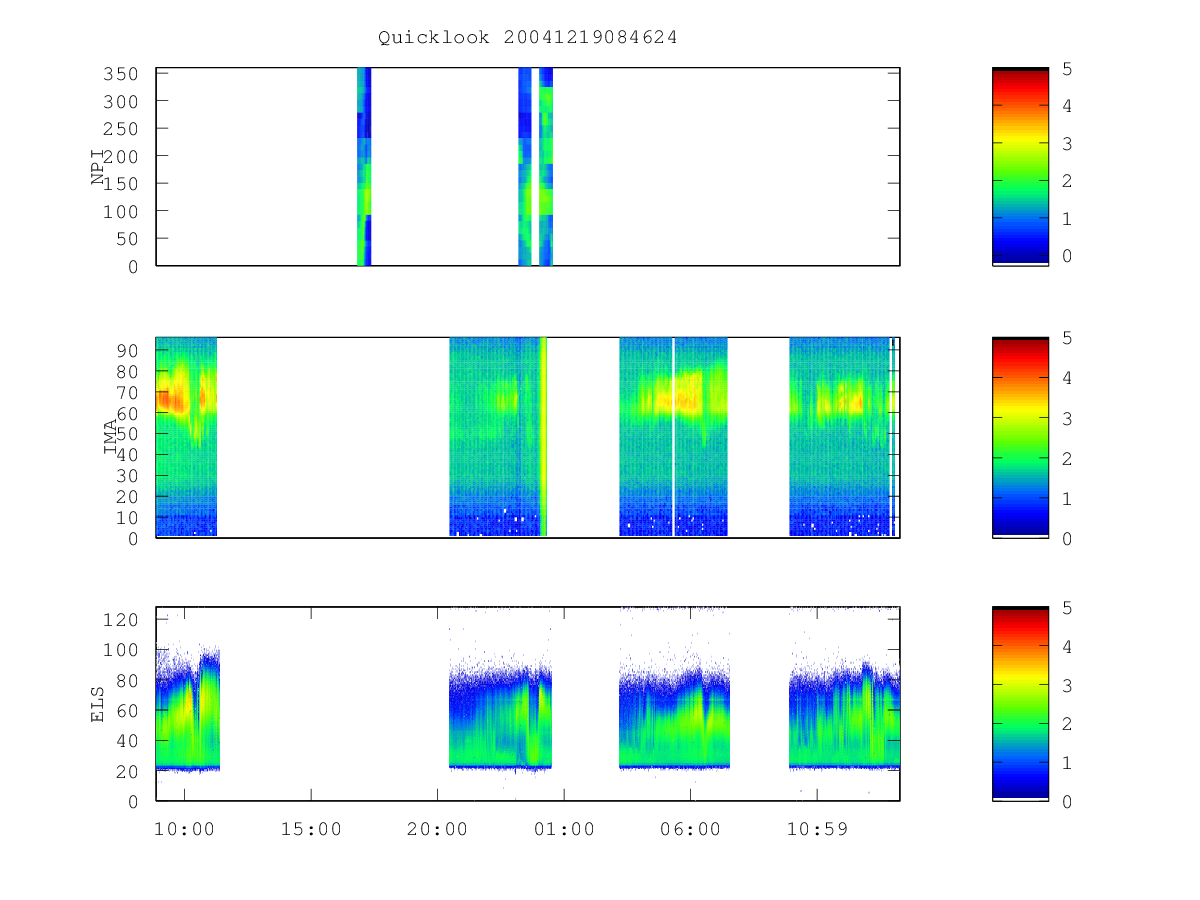Click the 5 label on NPI colorbar

click(1066, 68)
